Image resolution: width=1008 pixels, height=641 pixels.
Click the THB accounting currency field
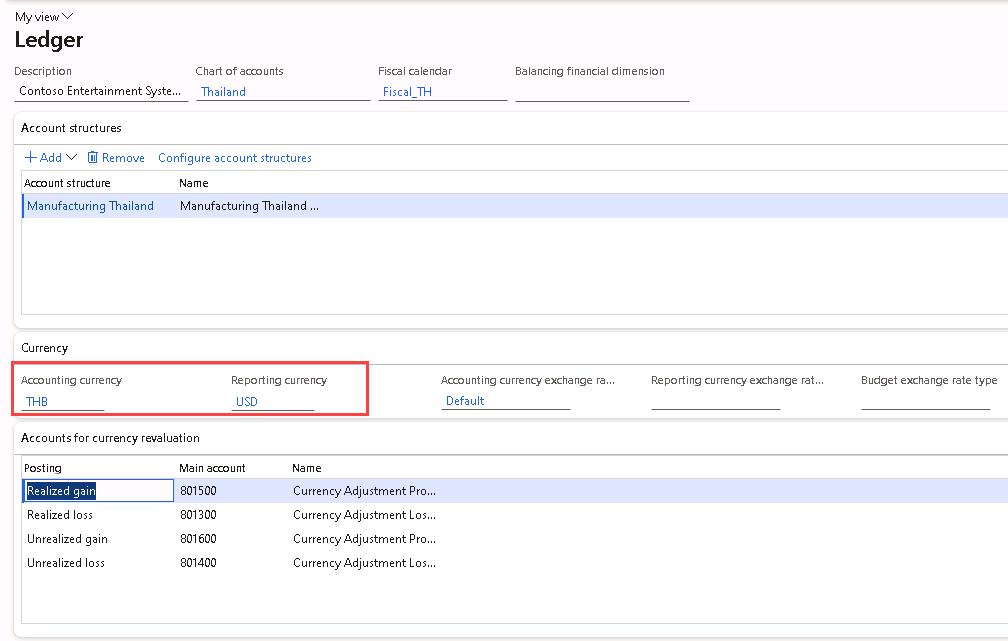tap(62, 401)
